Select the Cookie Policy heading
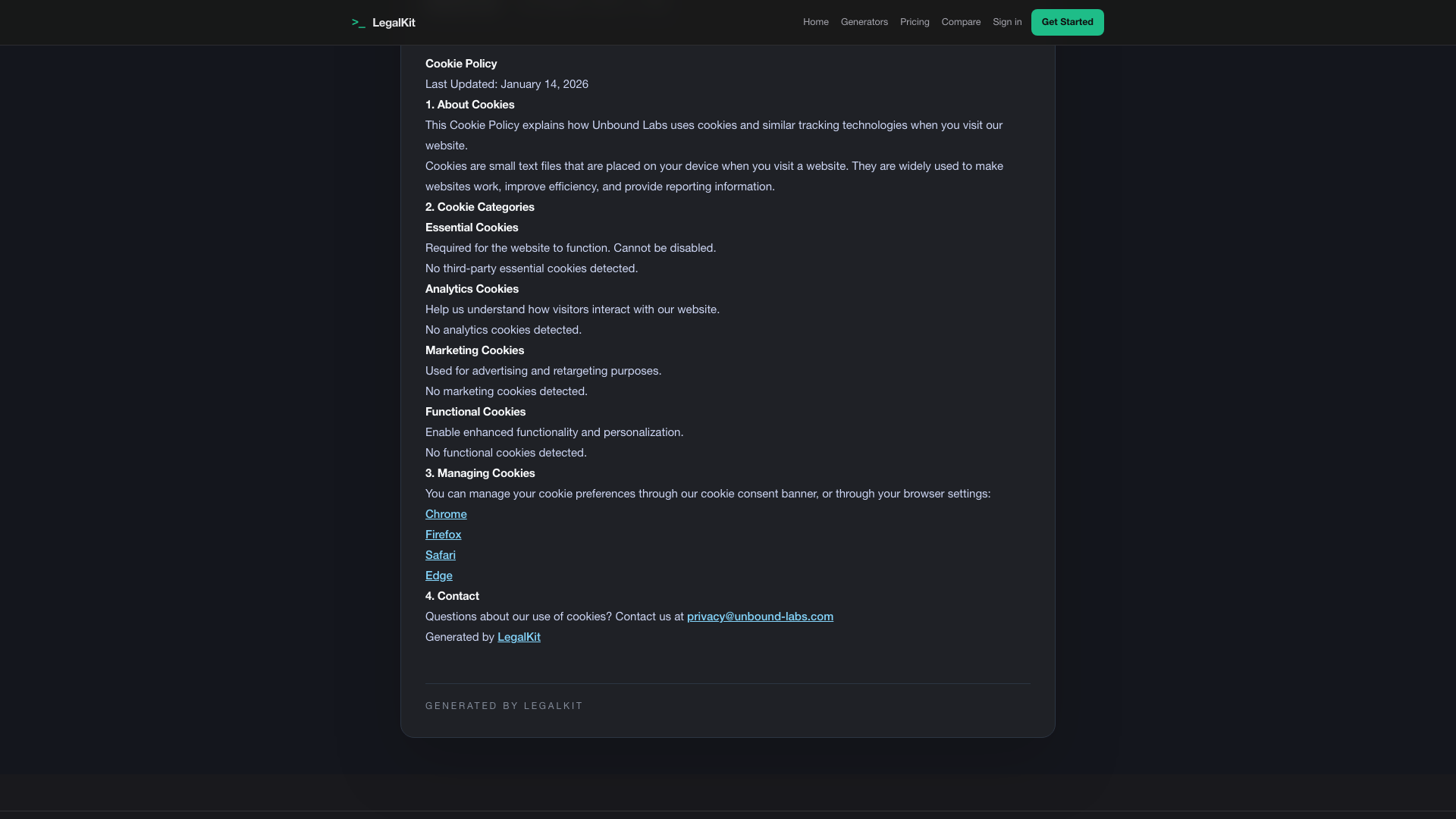The image size is (1456, 819). [x=460, y=63]
